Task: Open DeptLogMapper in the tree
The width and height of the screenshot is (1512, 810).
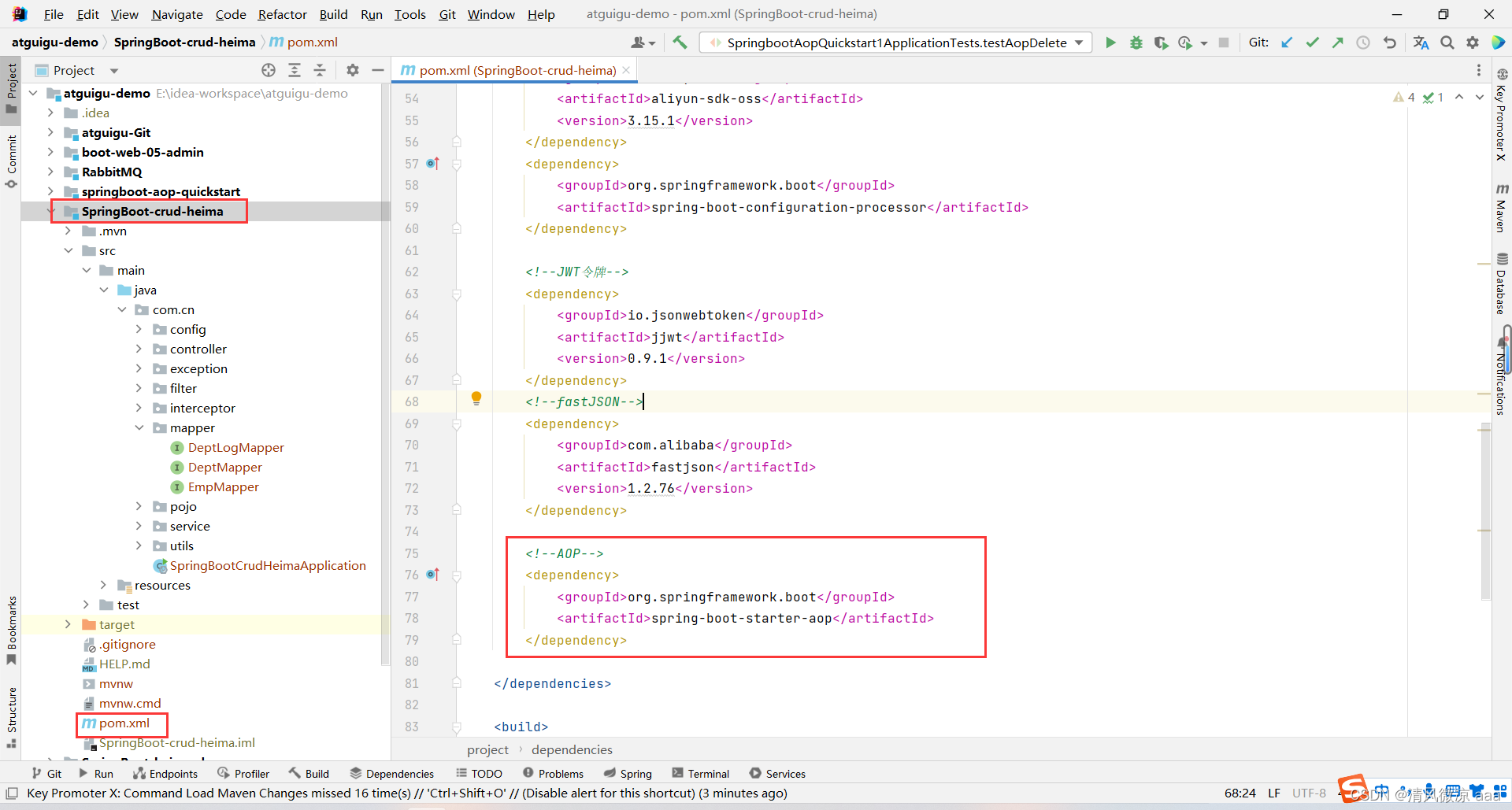Action: [x=235, y=447]
